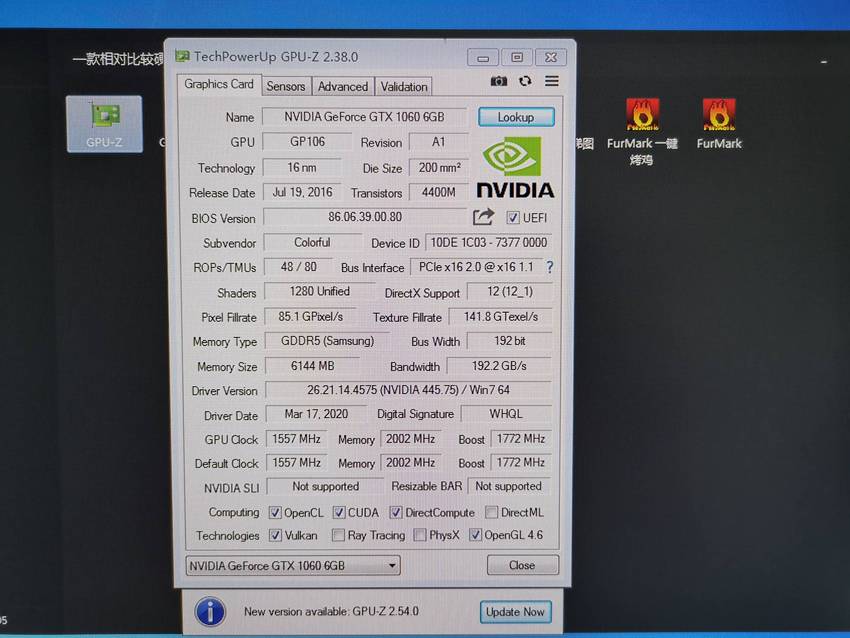Select the GPU-Z desktop shortcut icon
850x638 pixels.
[x=105, y=124]
